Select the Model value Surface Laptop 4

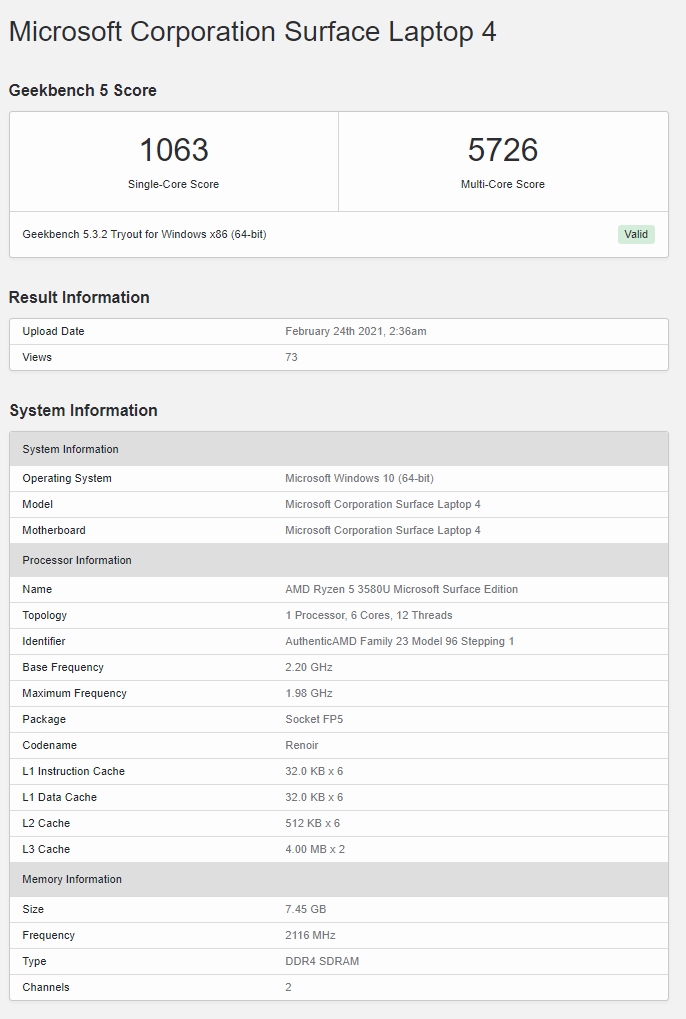(x=383, y=504)
